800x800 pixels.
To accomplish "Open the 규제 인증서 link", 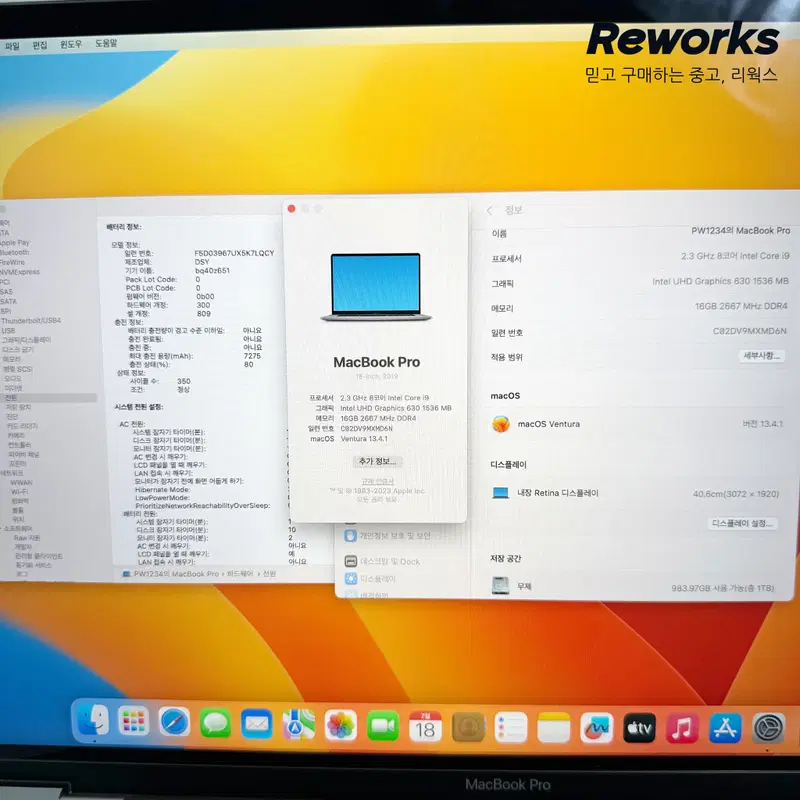I will (377, 482).
